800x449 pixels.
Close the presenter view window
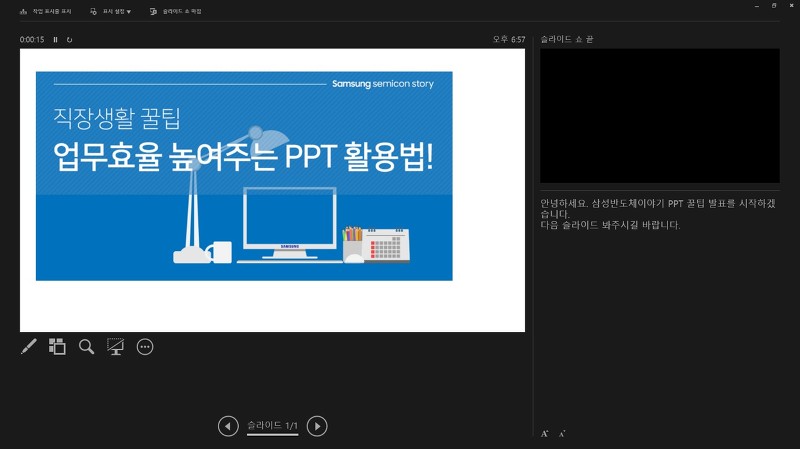791,6
